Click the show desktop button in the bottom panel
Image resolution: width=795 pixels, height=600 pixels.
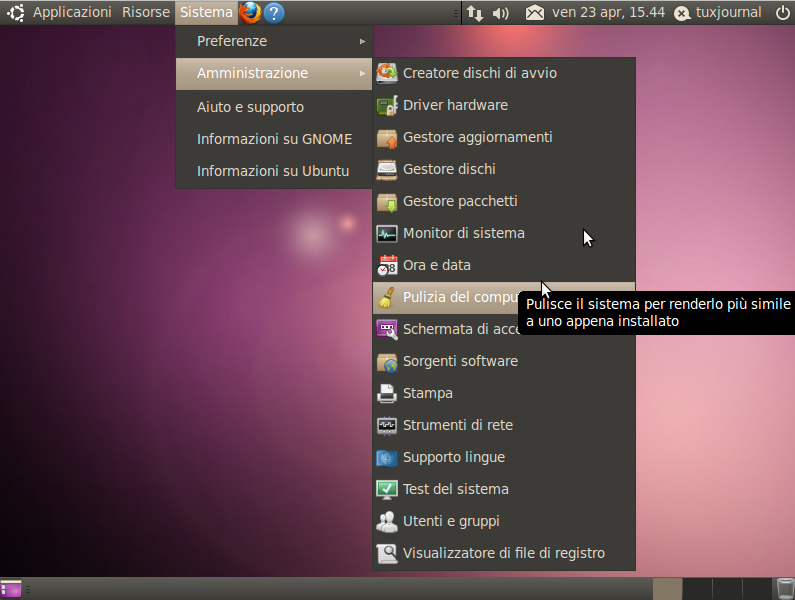(11, 589)
